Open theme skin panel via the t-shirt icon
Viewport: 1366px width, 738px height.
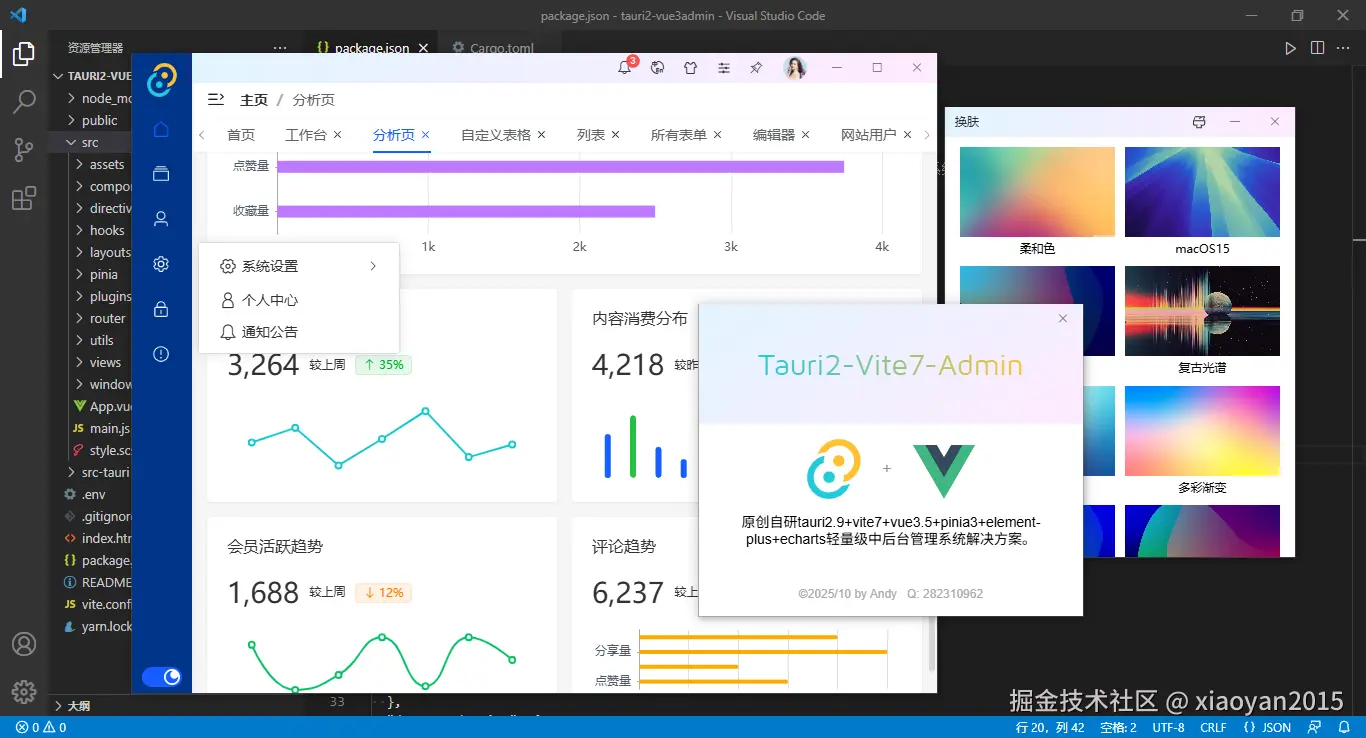tap(690, 67)
